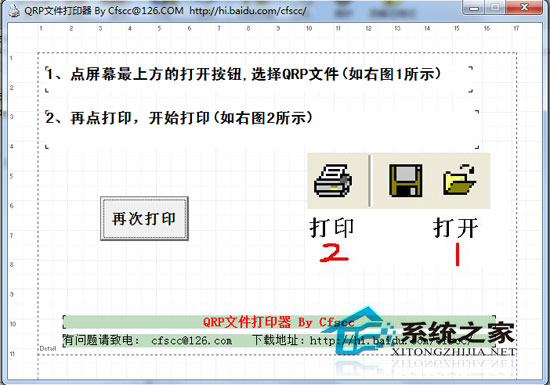Select the second instruction text 再点打印
The height and width of the screenshot is (385, 550).
pos(179,118)
